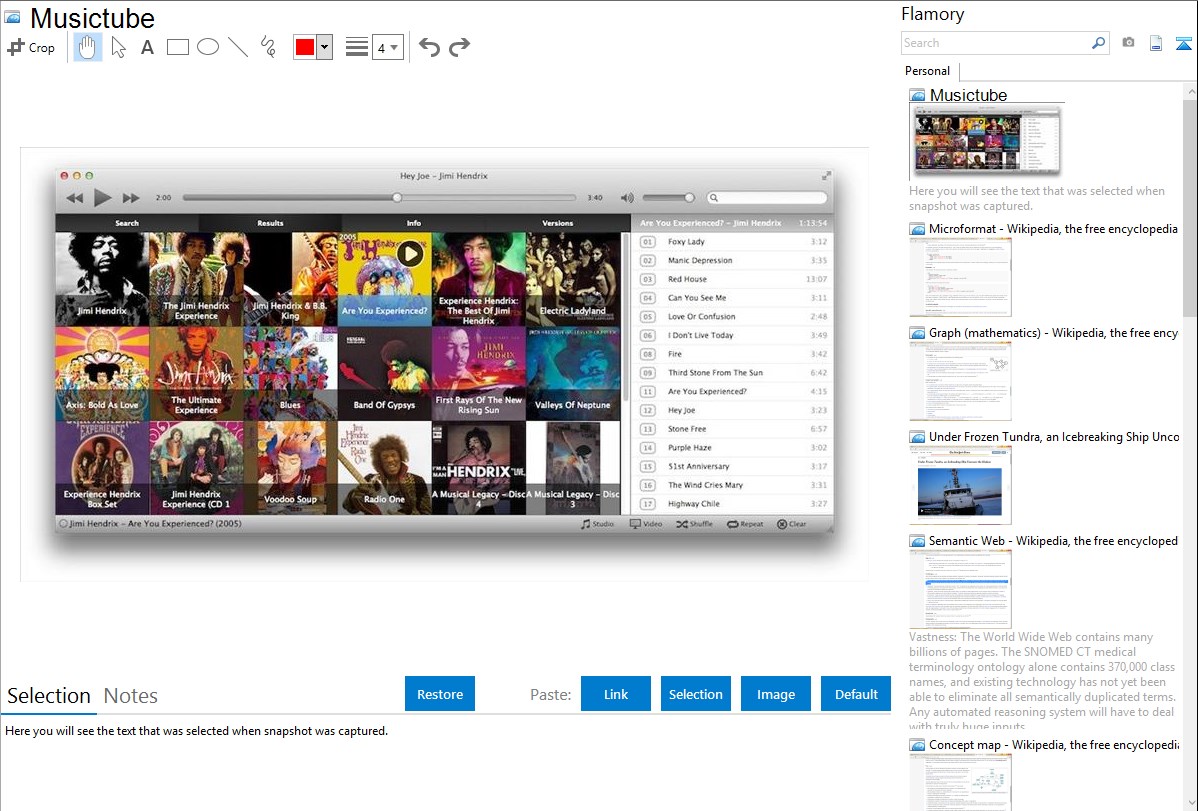Click the Restore button
The height and width of the screenshot is (811, 1198).
[x=440, y=694]
